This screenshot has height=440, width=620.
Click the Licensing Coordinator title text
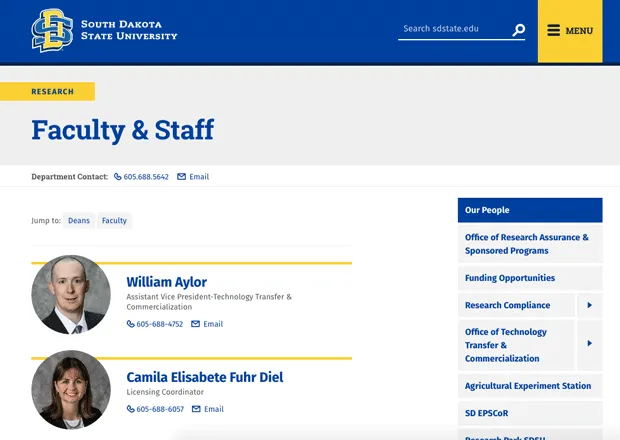tap(165, 392)
